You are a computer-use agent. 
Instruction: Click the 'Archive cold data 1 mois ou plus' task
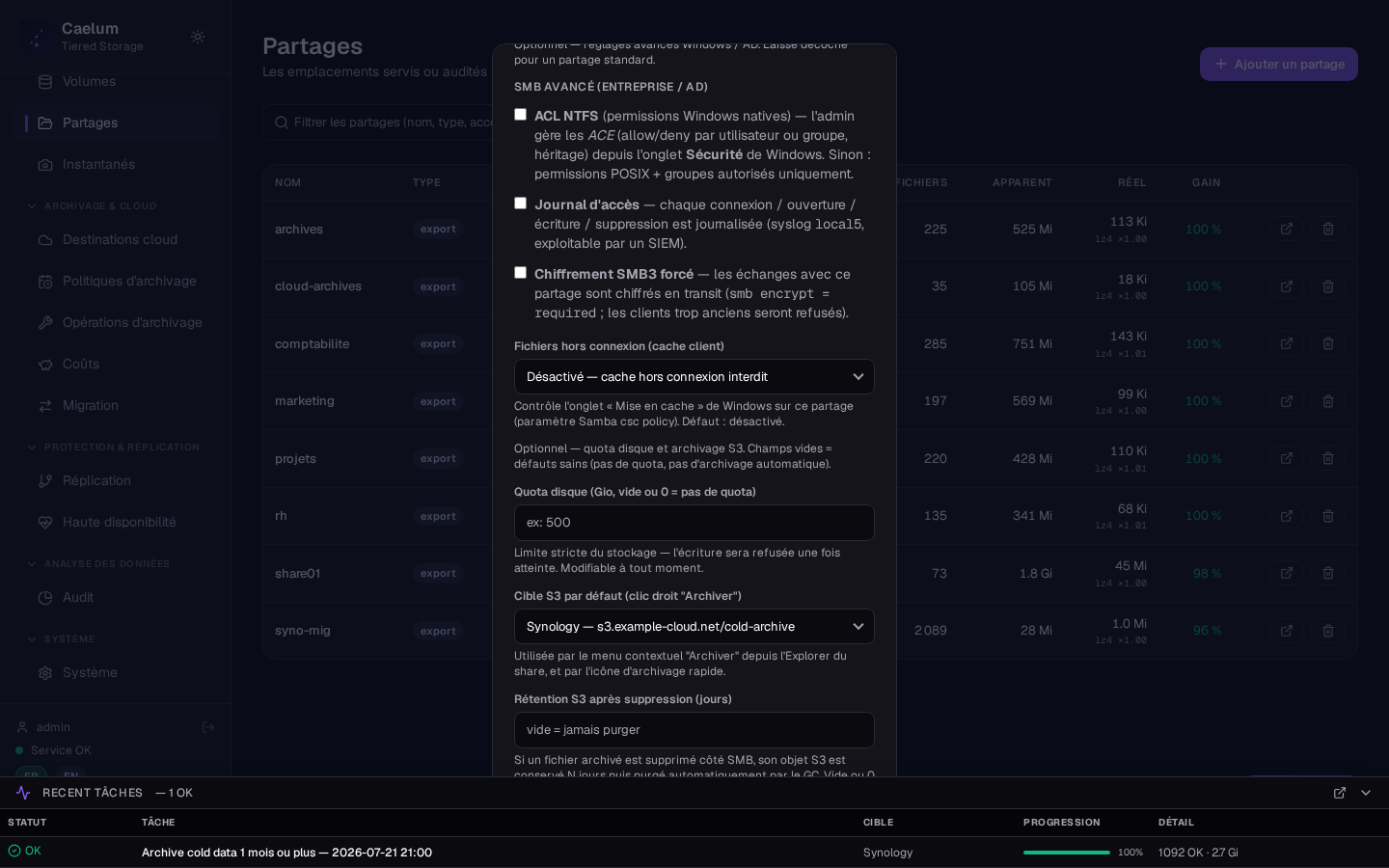tap(286, 853)
